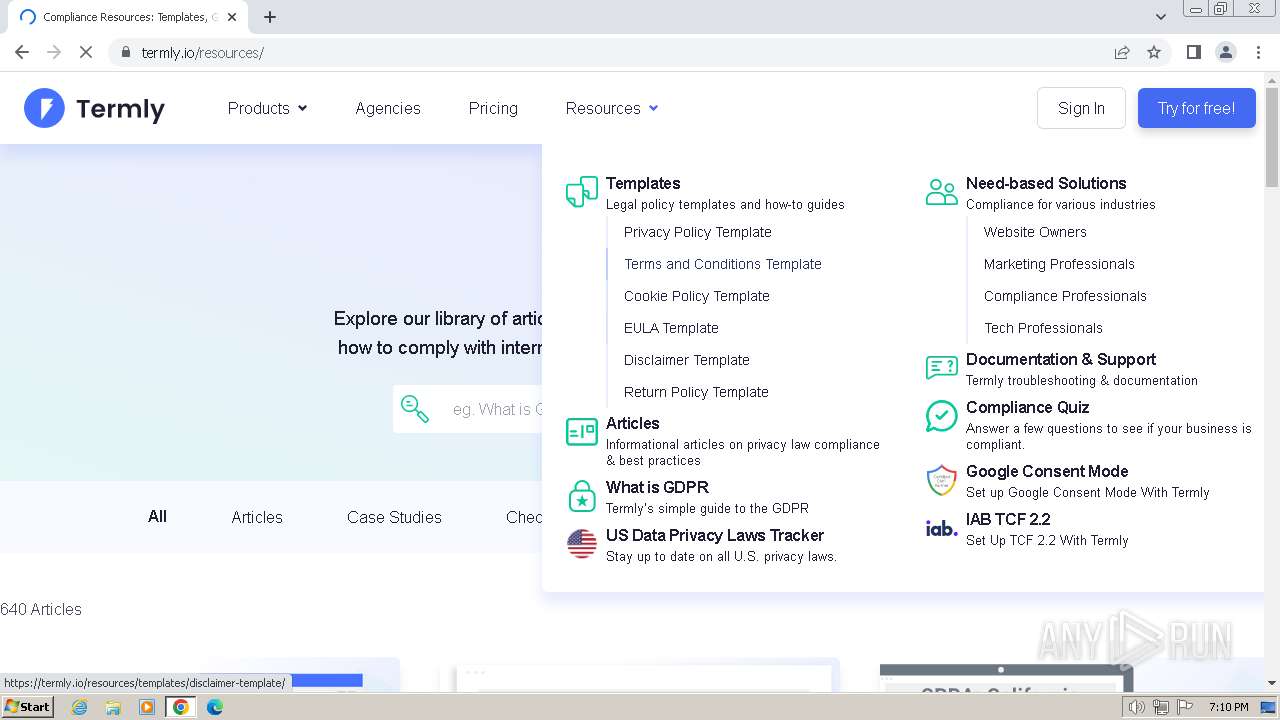The height and width of the screenshot is (720, 1280).
Task: Click the Google Consent Mode shield icon
Action: click(x=942, y=480)
